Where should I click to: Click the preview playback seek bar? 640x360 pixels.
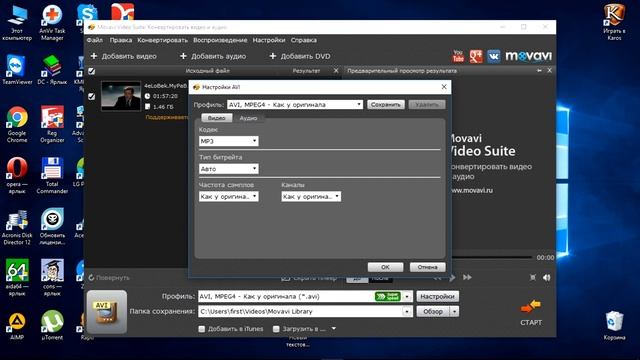click(x=492, y=257)
